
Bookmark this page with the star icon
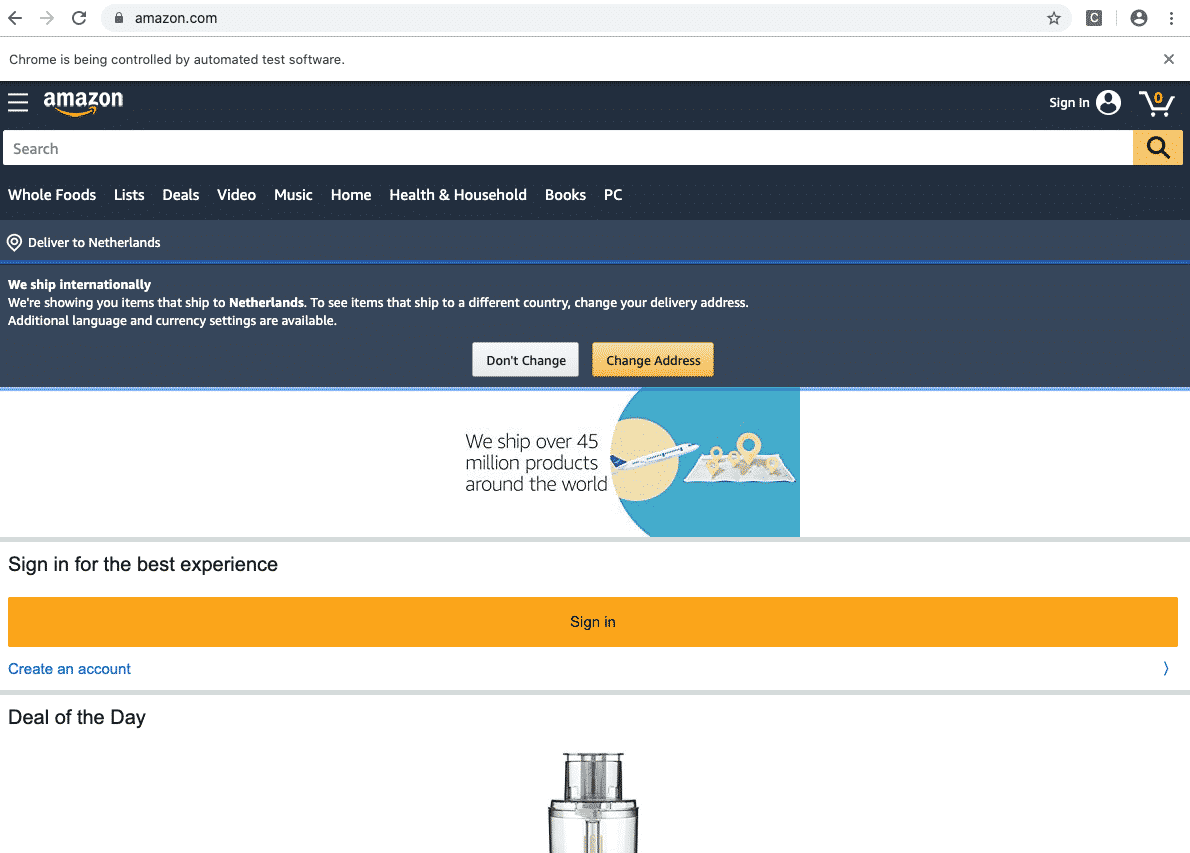tap(1054, 18)
